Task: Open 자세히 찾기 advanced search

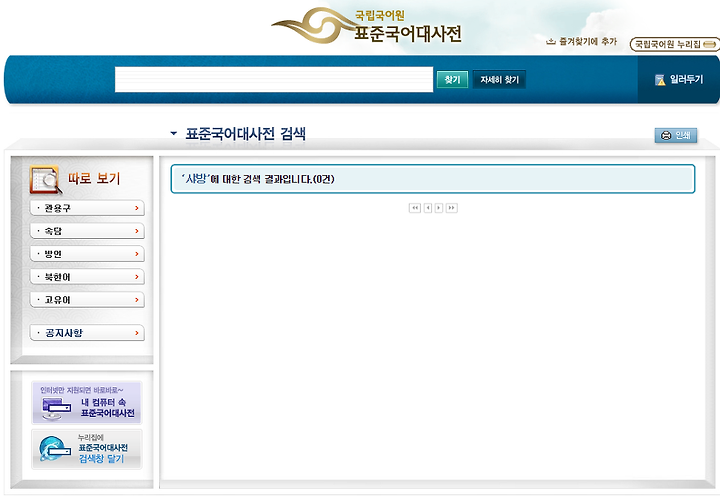Action: (x=499, y=79)
